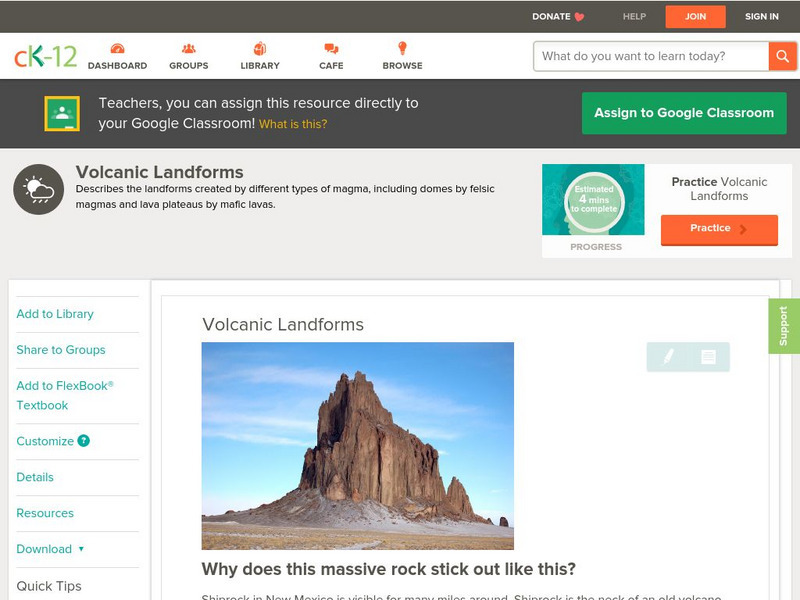
Task: Click the 'Quick Tips' sidebar text
Action: (49, 586)
